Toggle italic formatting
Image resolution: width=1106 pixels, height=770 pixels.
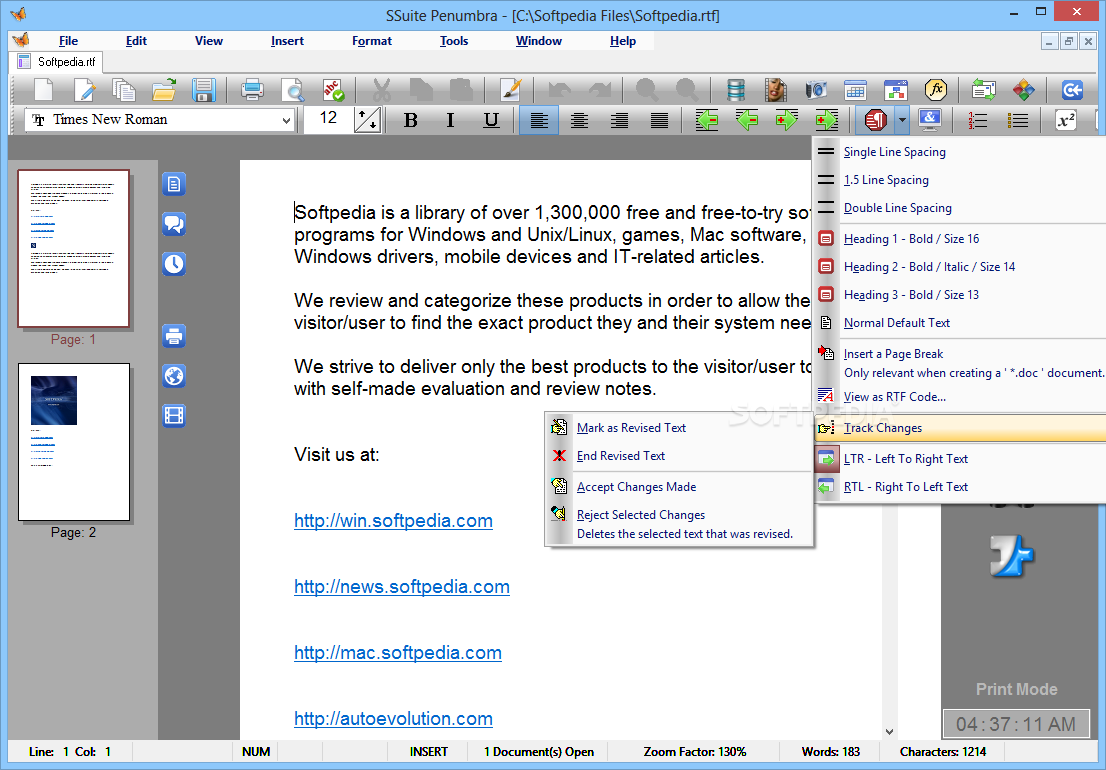451,121
